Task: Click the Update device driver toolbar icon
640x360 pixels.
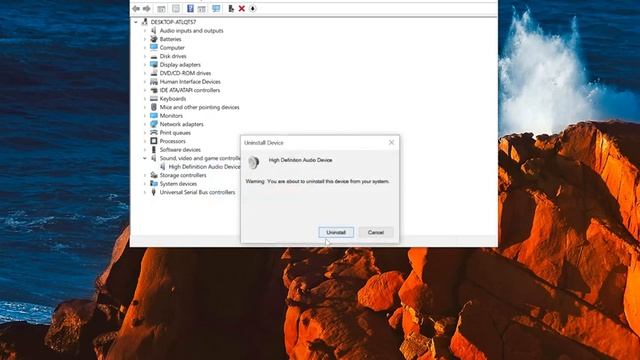Action: click(231, 9)
